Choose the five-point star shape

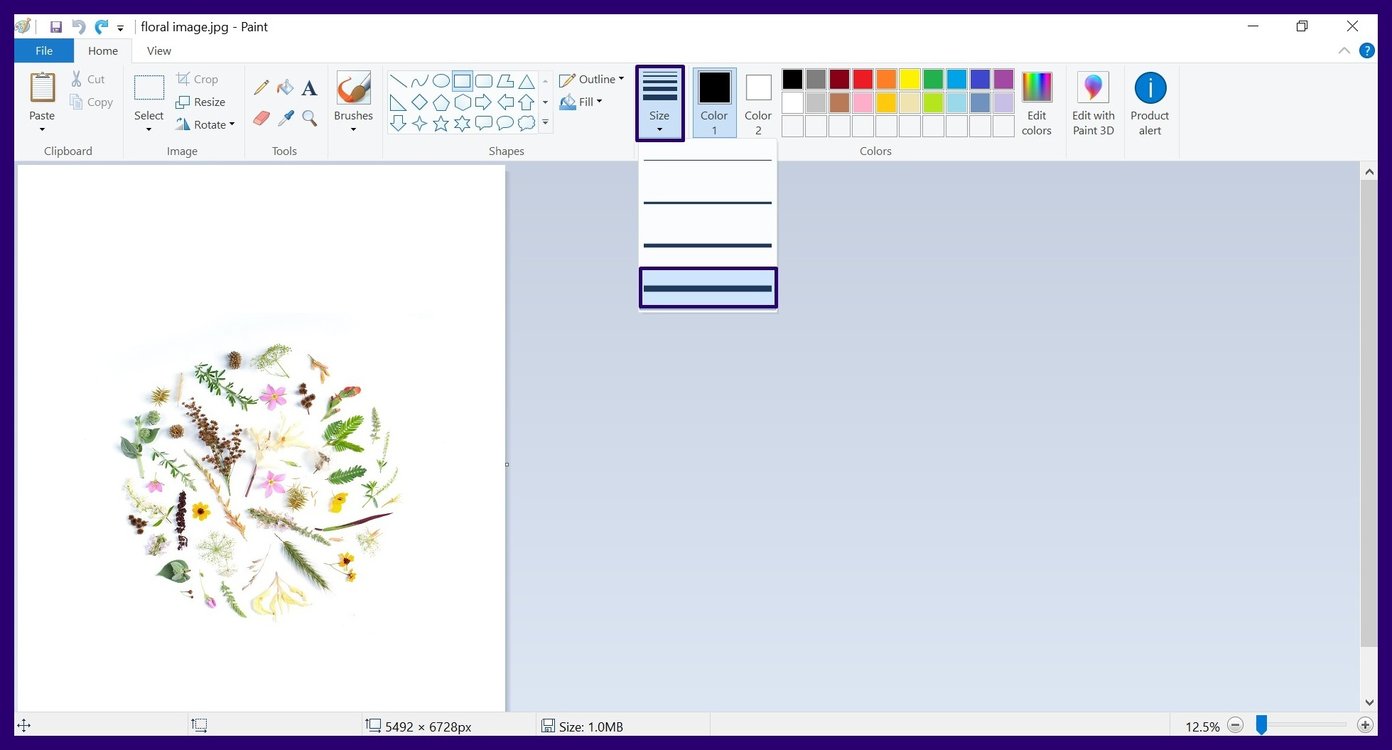tap(441, 124)
